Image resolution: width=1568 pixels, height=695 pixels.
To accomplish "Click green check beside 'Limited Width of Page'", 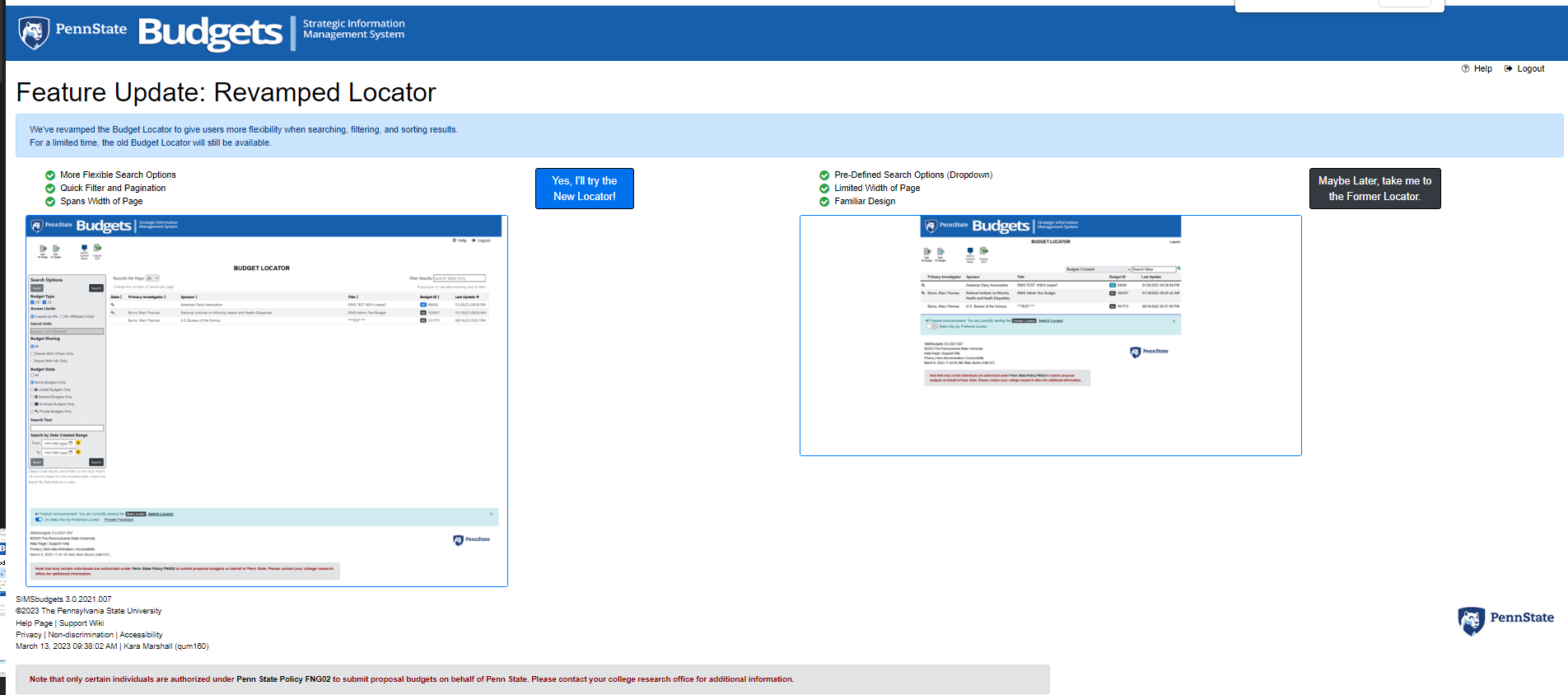I will coord(824,188).
